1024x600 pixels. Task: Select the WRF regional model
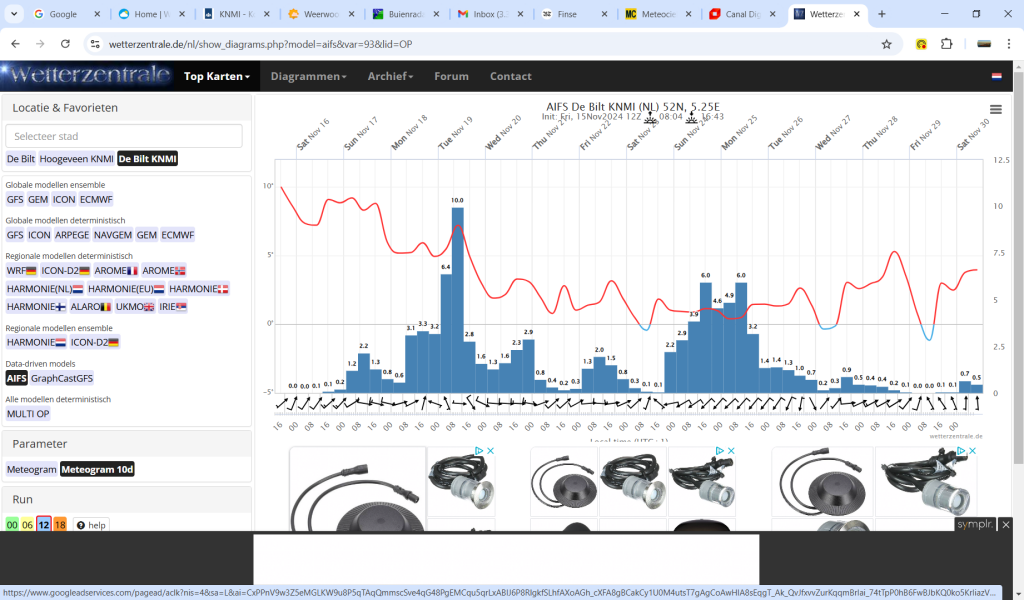pos(21,270)
